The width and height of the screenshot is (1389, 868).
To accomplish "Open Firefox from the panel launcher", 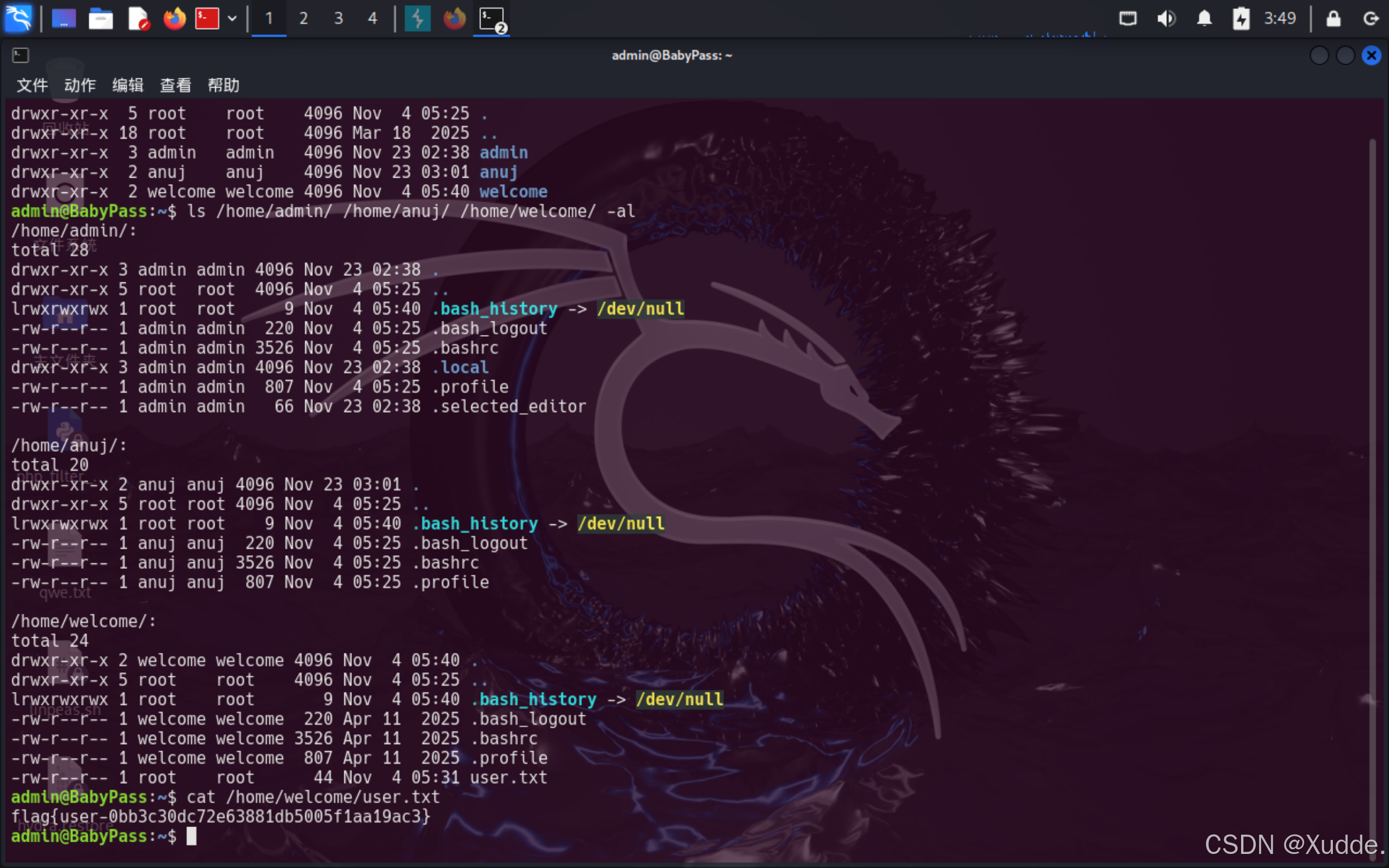I will (174, 19).
